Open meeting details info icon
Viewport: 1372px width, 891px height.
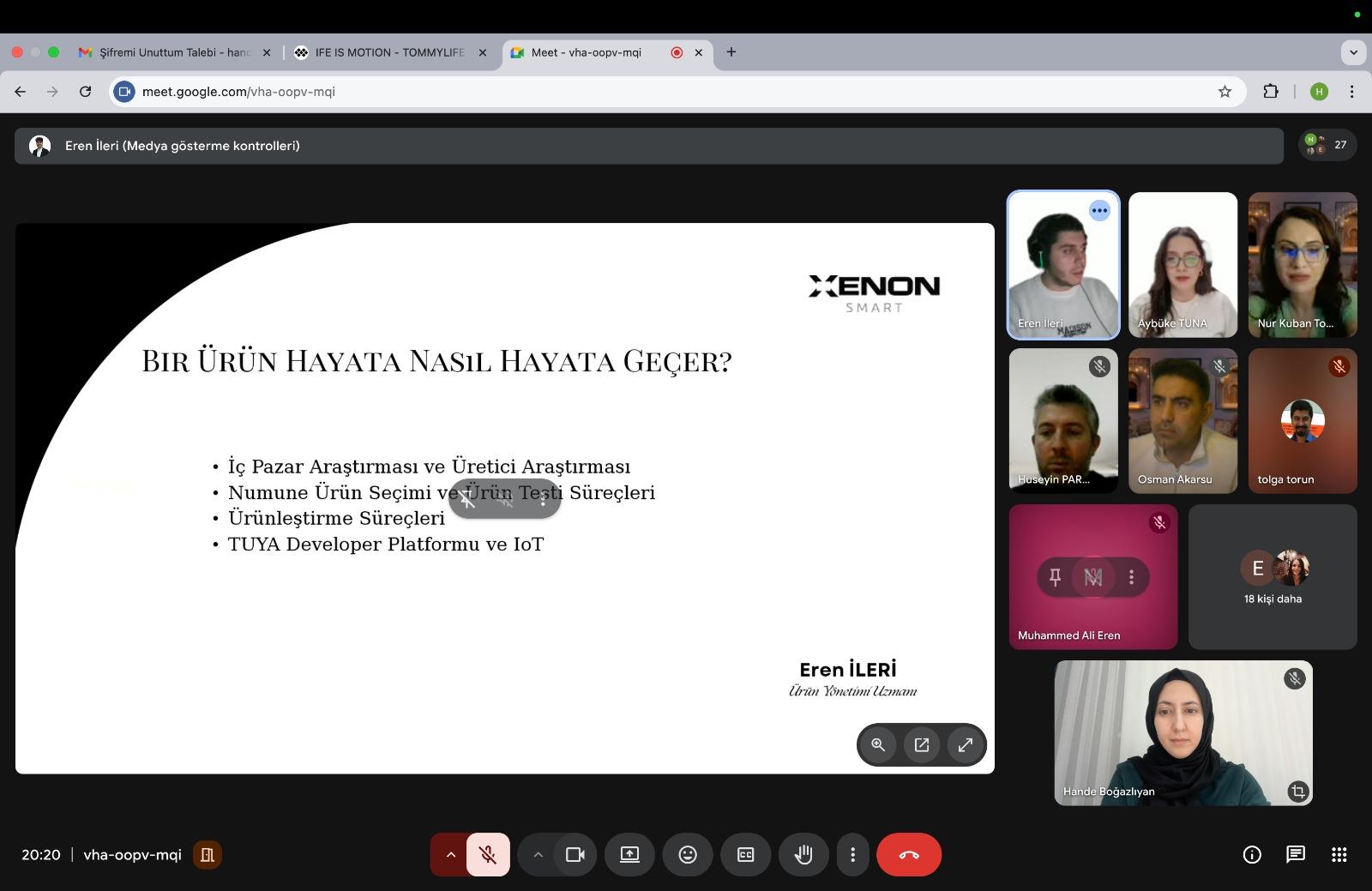tap(1252, 854)
